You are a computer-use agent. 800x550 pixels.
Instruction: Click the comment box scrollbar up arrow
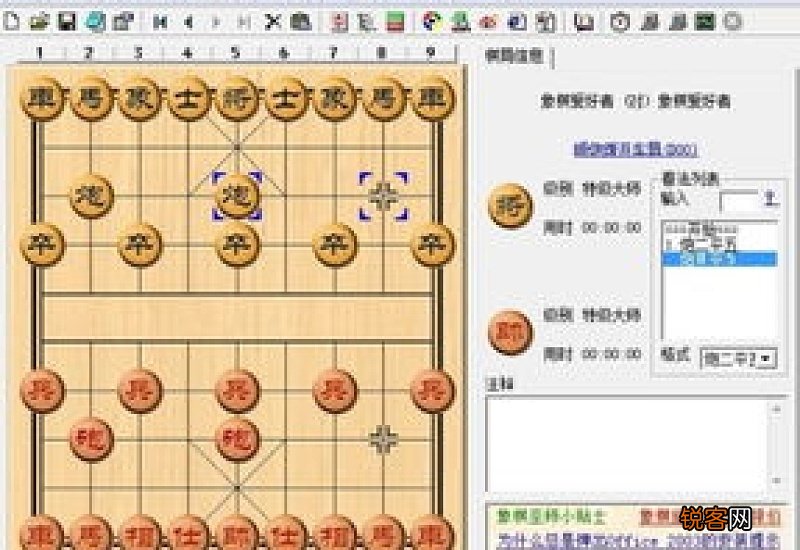coord(776,409)
